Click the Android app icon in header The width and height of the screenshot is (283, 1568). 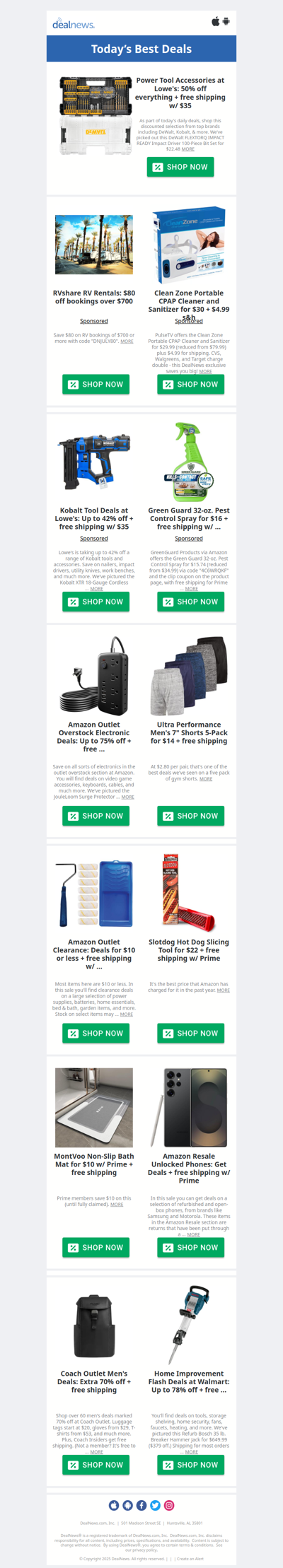[x=226, y=21]
